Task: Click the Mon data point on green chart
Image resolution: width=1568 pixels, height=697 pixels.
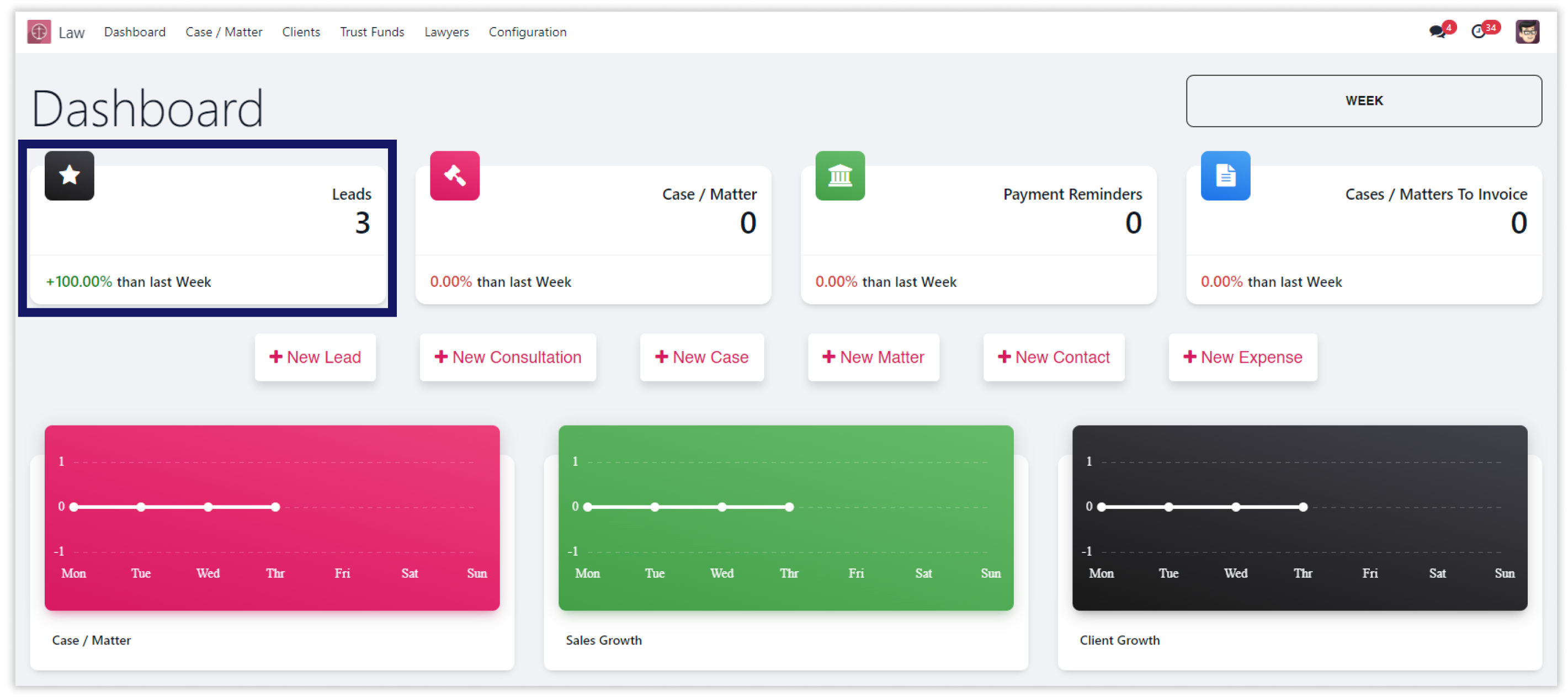Action: pyautogui.click(x=587, y=507)
